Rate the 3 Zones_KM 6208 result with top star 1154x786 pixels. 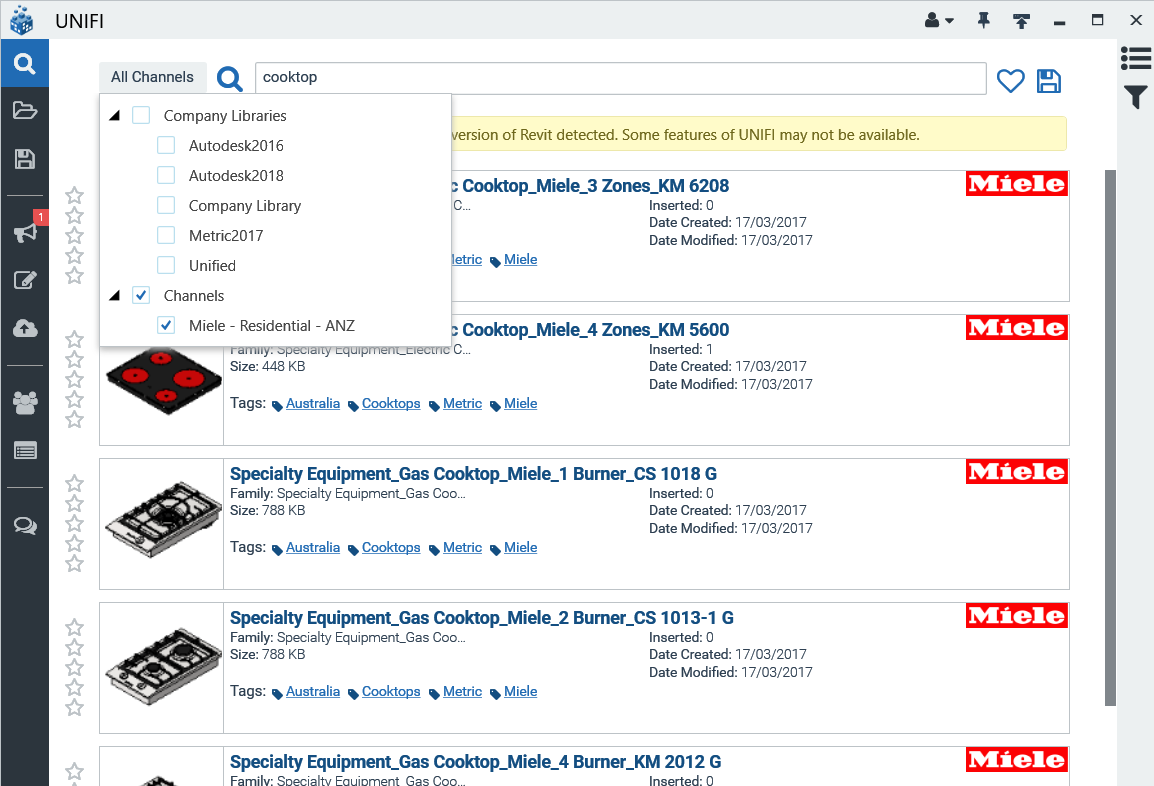pos(74,196)
